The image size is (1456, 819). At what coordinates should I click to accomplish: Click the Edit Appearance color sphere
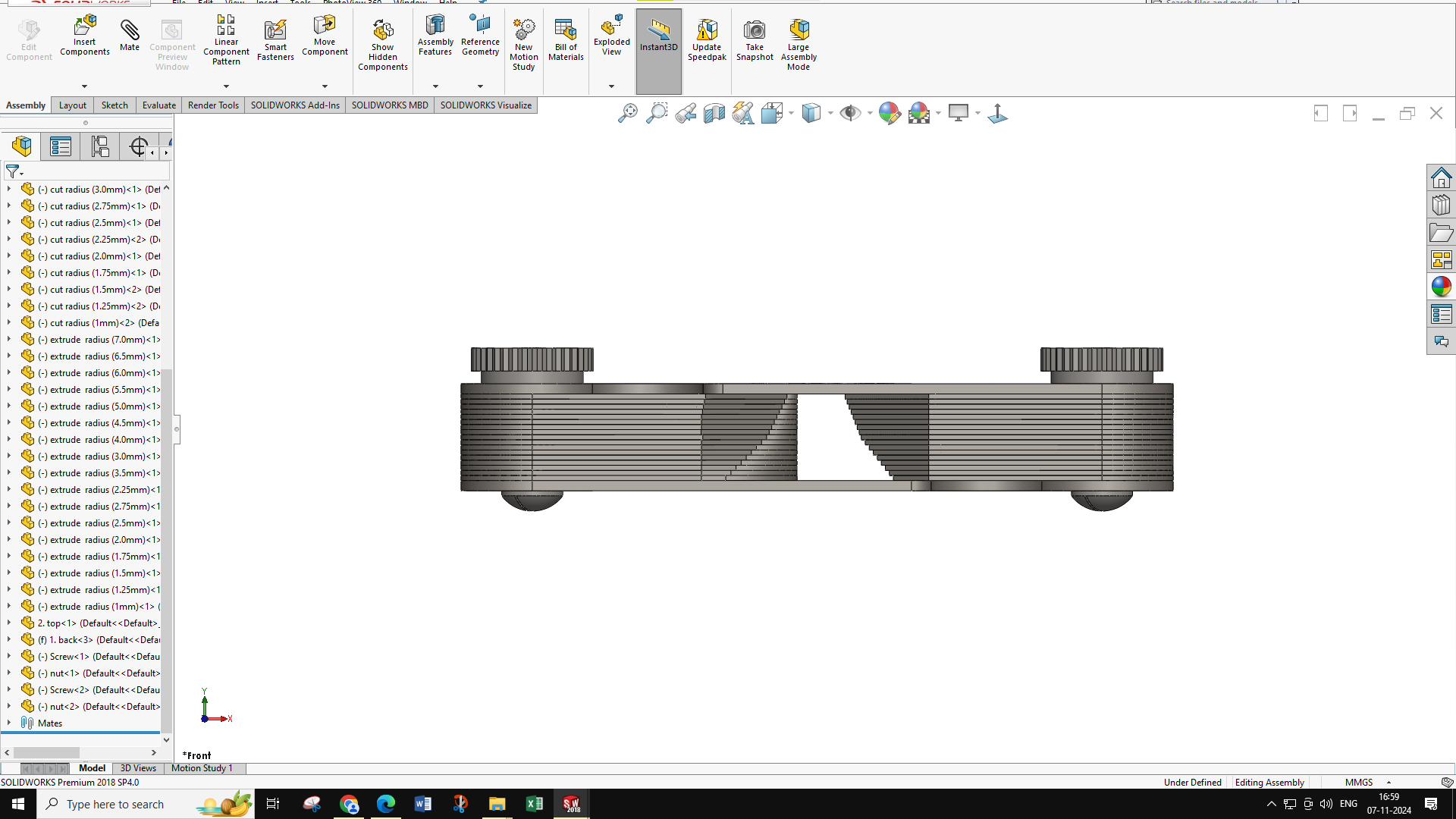click(889, 114)
